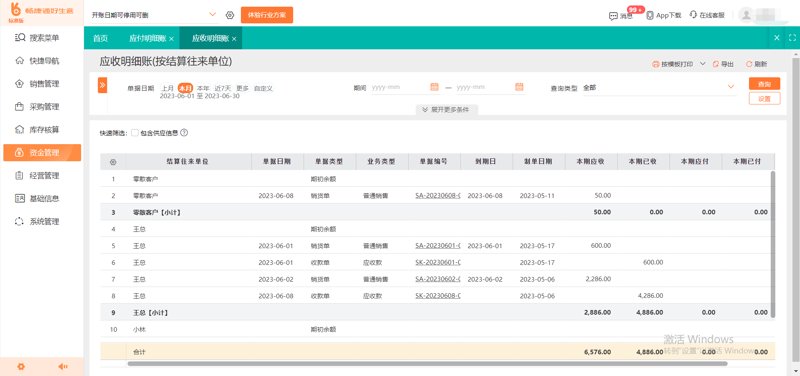Click the orange 查询 button
Viewport: 800px width, 376px height.
tap(764, 84)
